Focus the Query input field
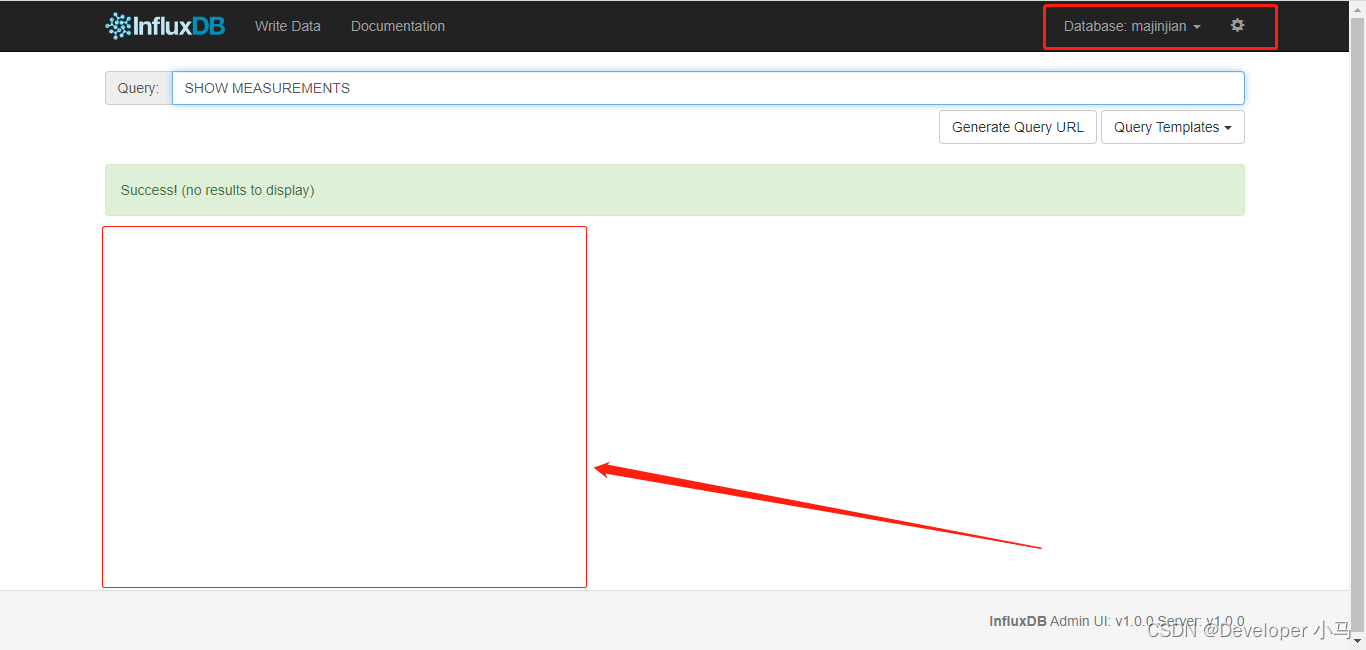The image size is (1366, 650). pos(708,88)
